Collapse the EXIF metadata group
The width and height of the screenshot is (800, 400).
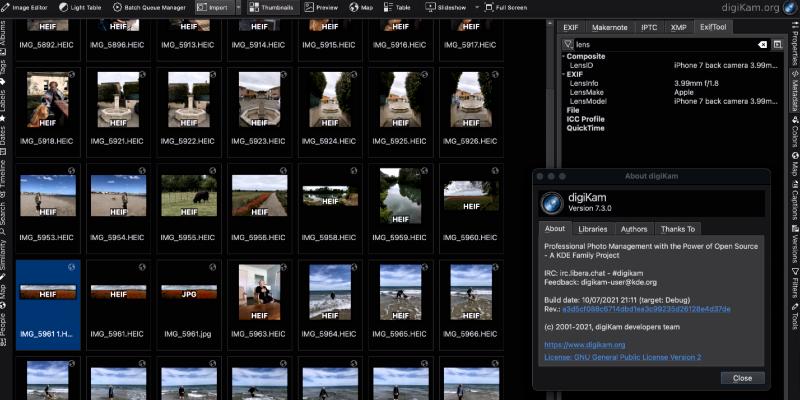click(x=563, y=74)
